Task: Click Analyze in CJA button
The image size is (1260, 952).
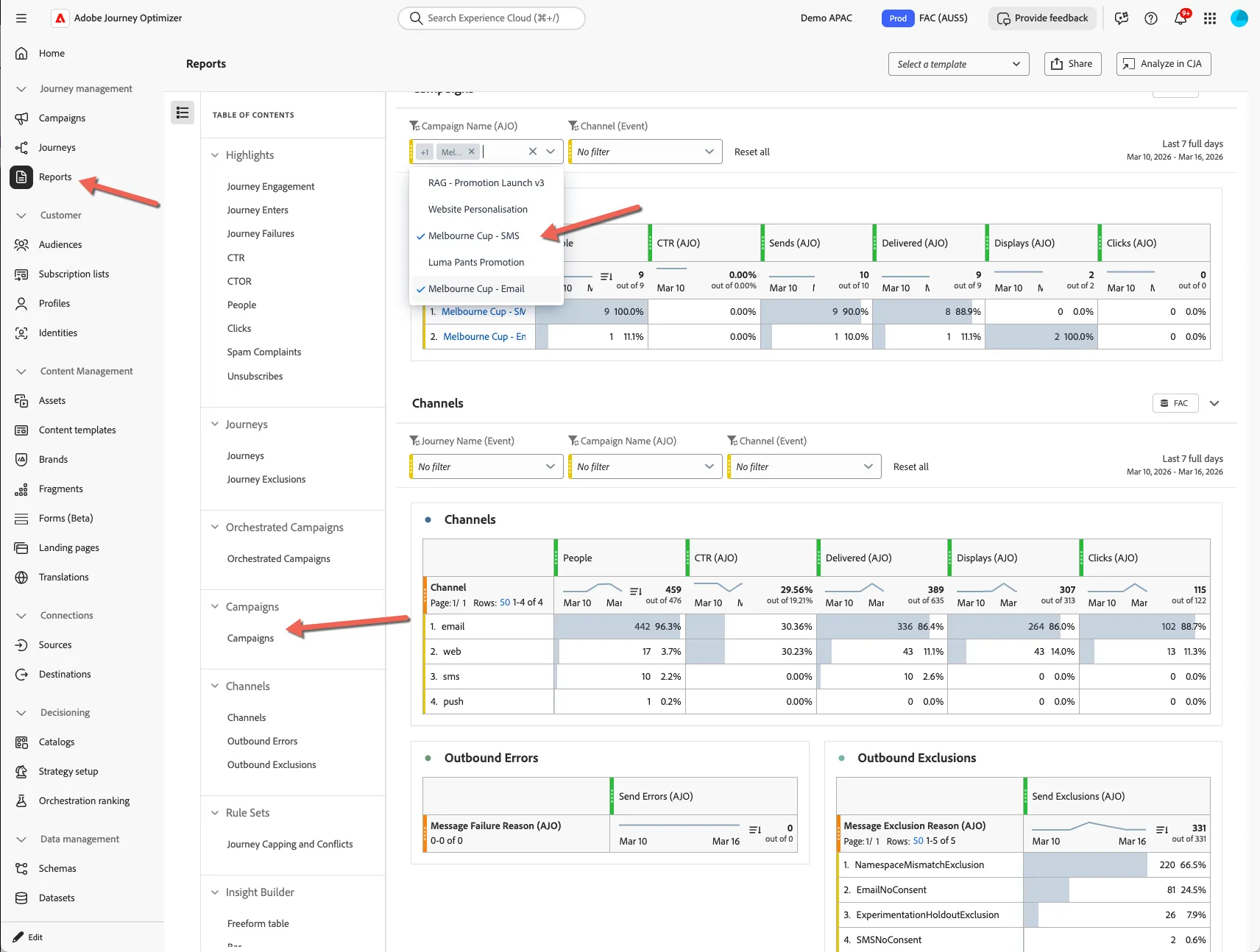Action: pos(1164,64)
